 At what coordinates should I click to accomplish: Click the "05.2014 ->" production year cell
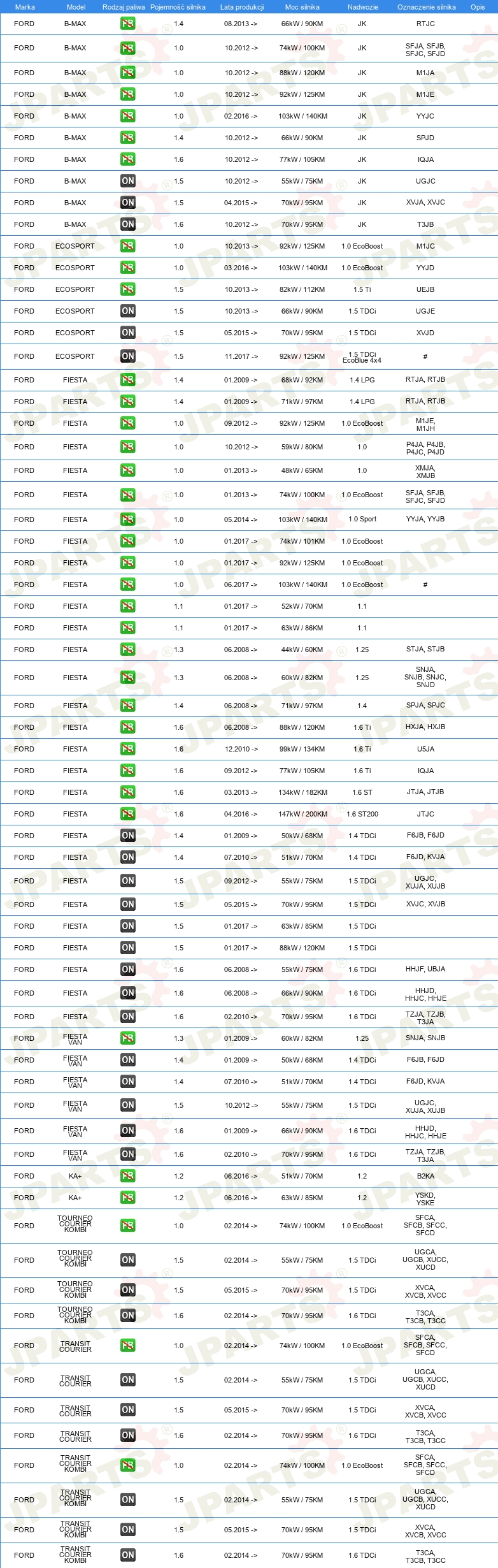(241, 519)
